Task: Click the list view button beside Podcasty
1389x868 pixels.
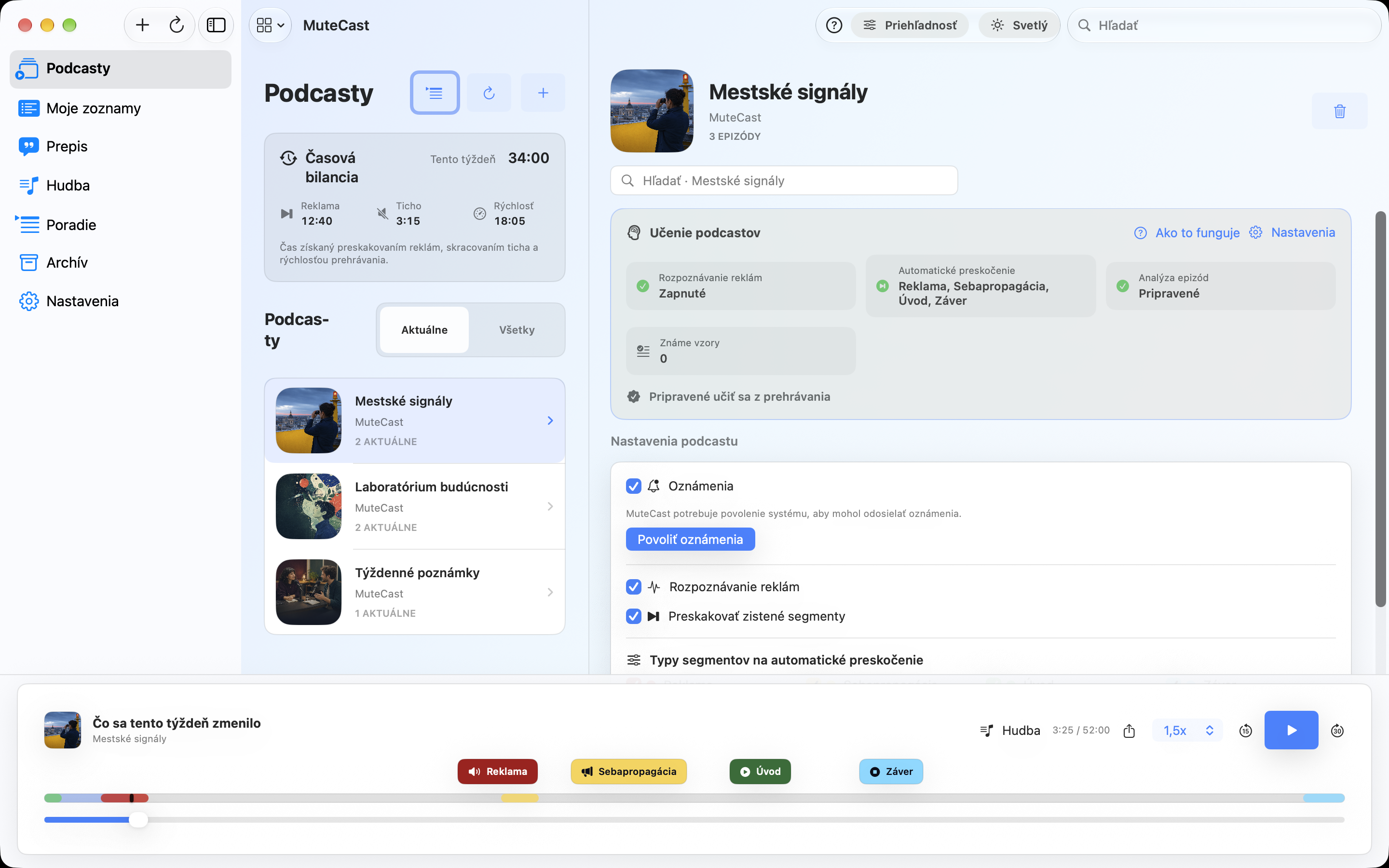Action: pos(435,93)
